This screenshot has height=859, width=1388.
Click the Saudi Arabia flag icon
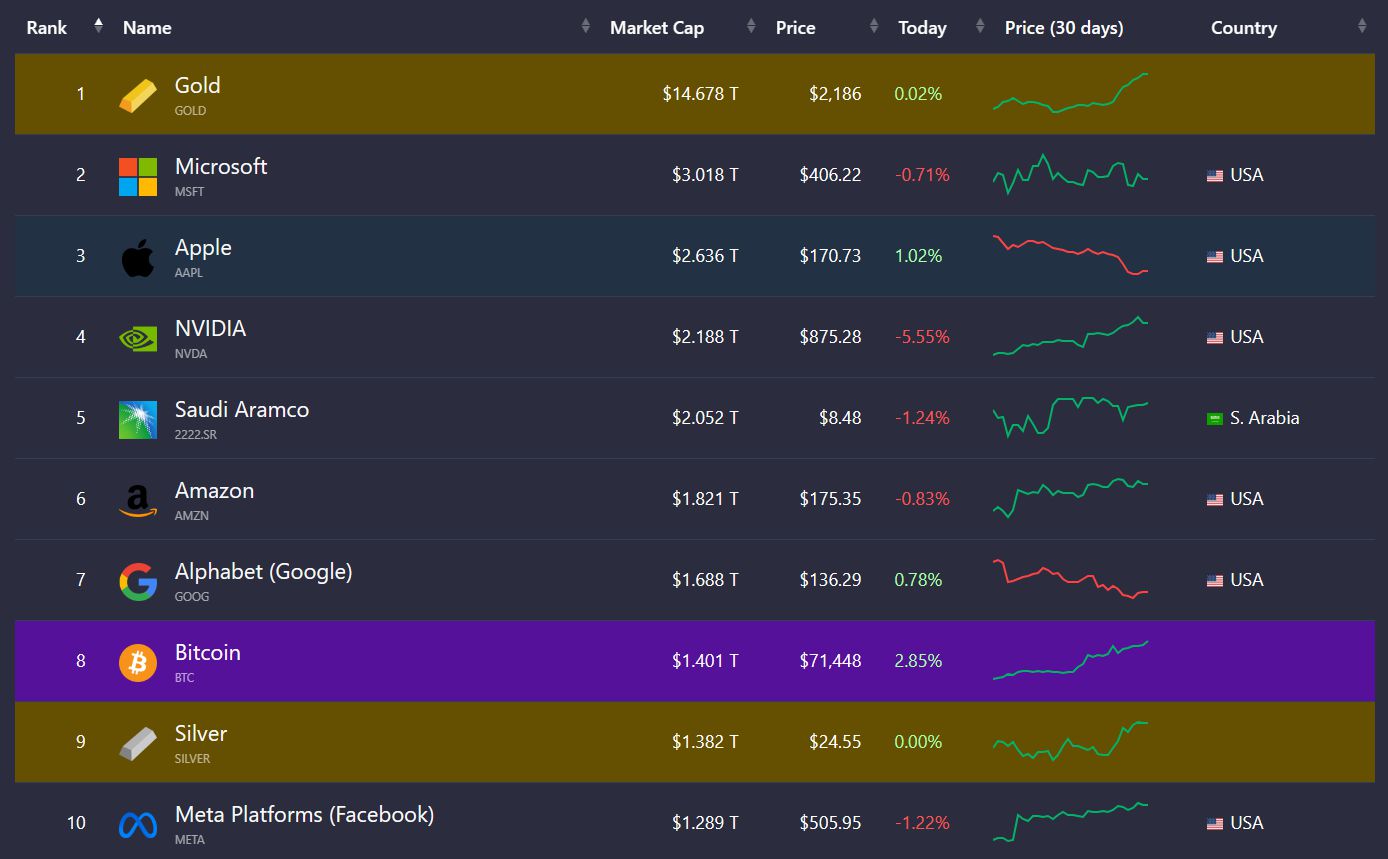[1215, 419]
